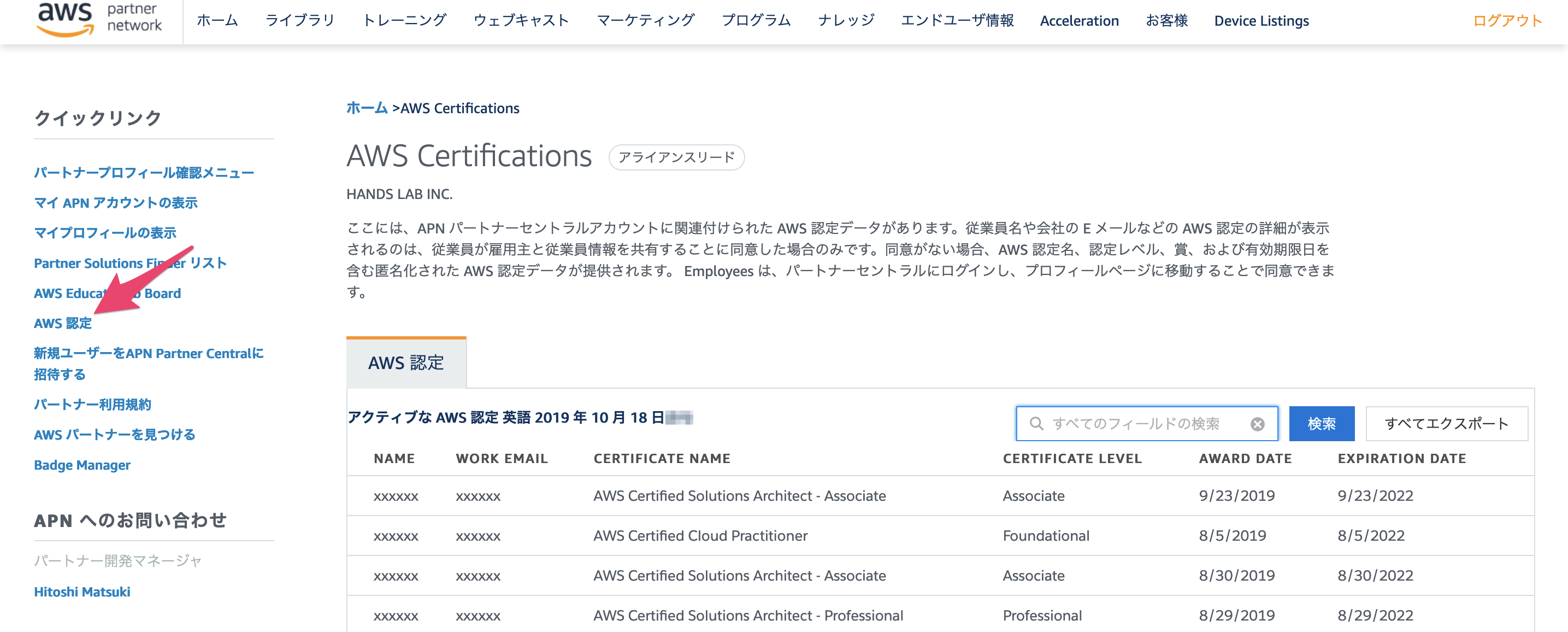1568x632 pixels.
Task: Open パートナープロフィール確認メニュー link
Action: (x=144, y=173)
